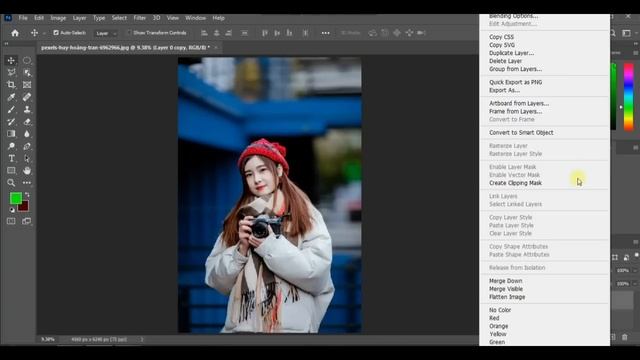Select the Zoom tool

11,183
